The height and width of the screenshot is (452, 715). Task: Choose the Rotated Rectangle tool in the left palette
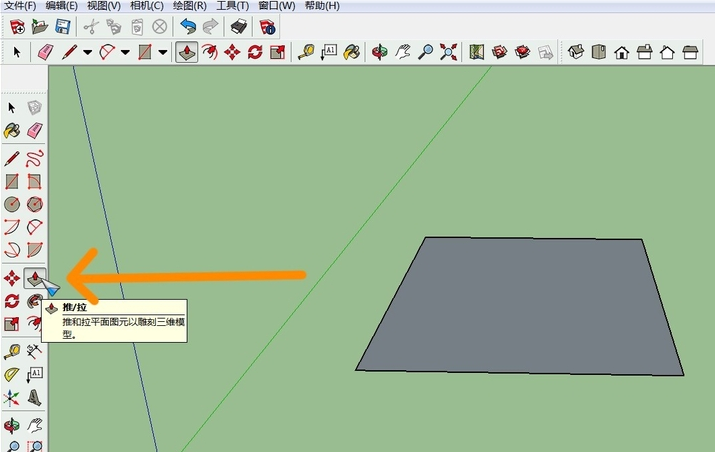point(35,182)
